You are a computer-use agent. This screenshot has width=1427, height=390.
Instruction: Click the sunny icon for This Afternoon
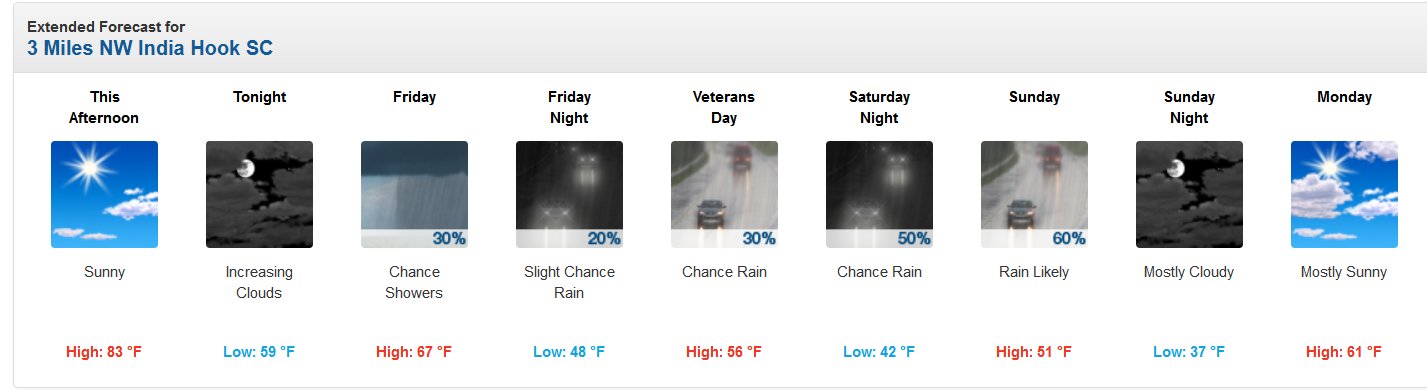coord(104,194)
